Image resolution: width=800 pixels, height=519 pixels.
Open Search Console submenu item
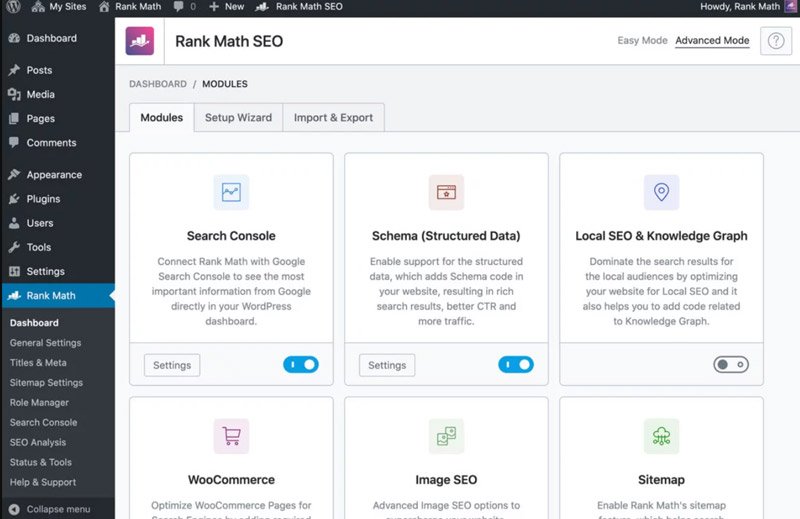(43, 423)
